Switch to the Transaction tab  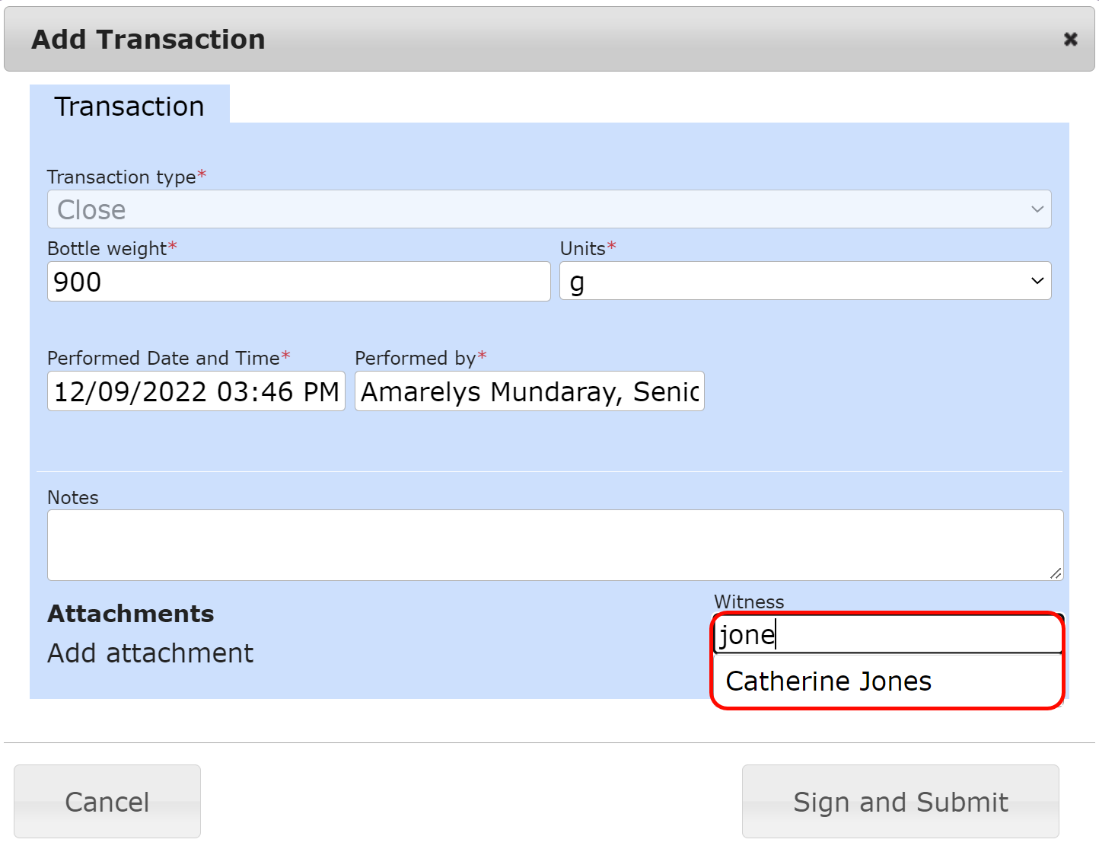click(129, 106)
